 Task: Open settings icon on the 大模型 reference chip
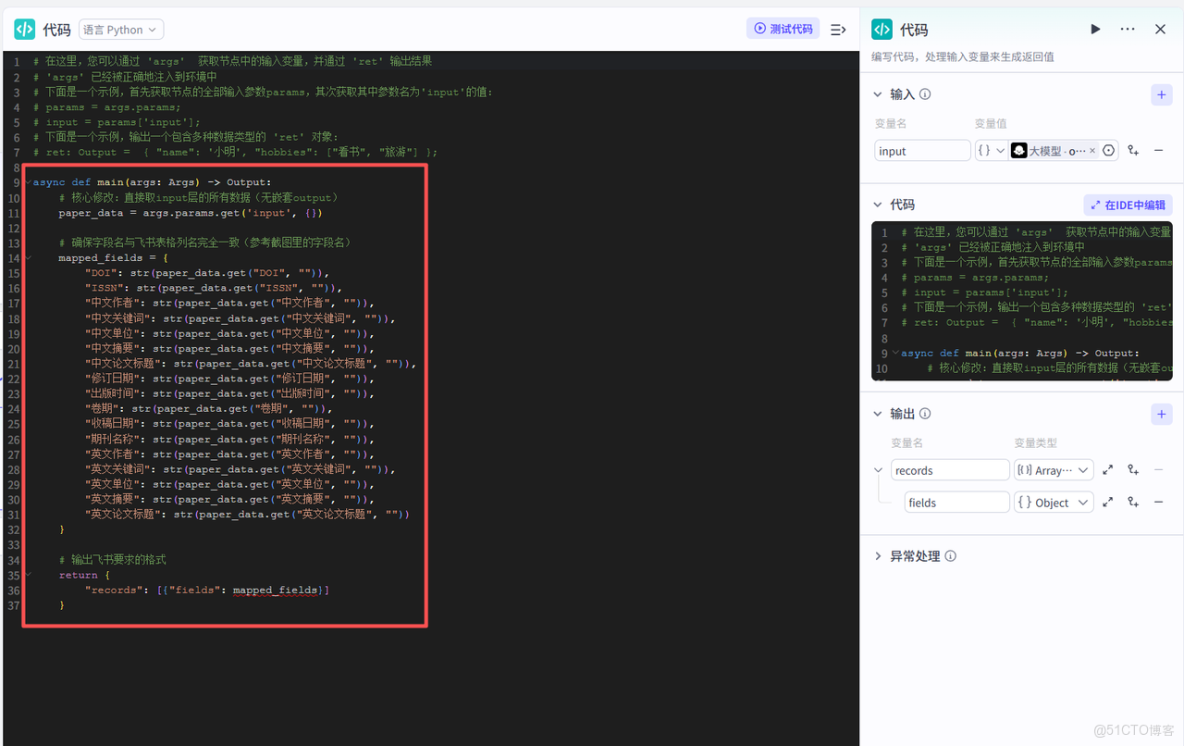[x=1109, y=150]
